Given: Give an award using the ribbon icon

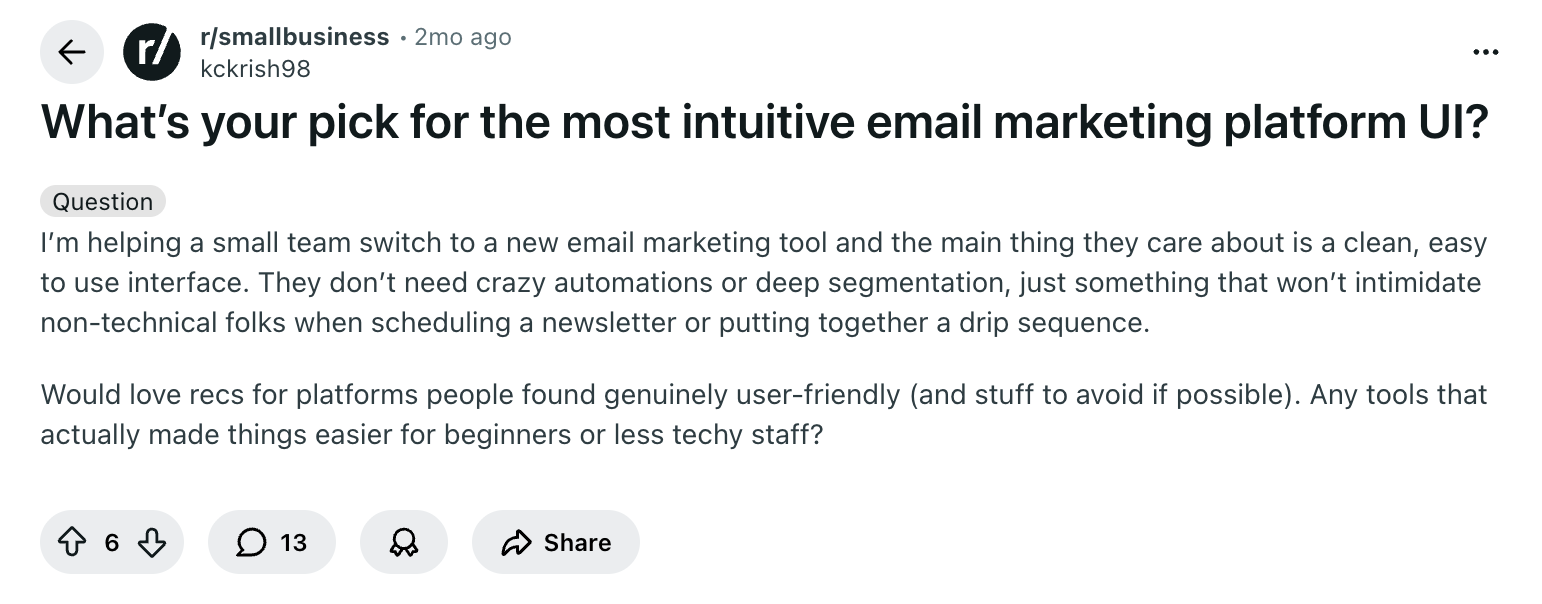Looking at the screenshot, I should (404, 542).
